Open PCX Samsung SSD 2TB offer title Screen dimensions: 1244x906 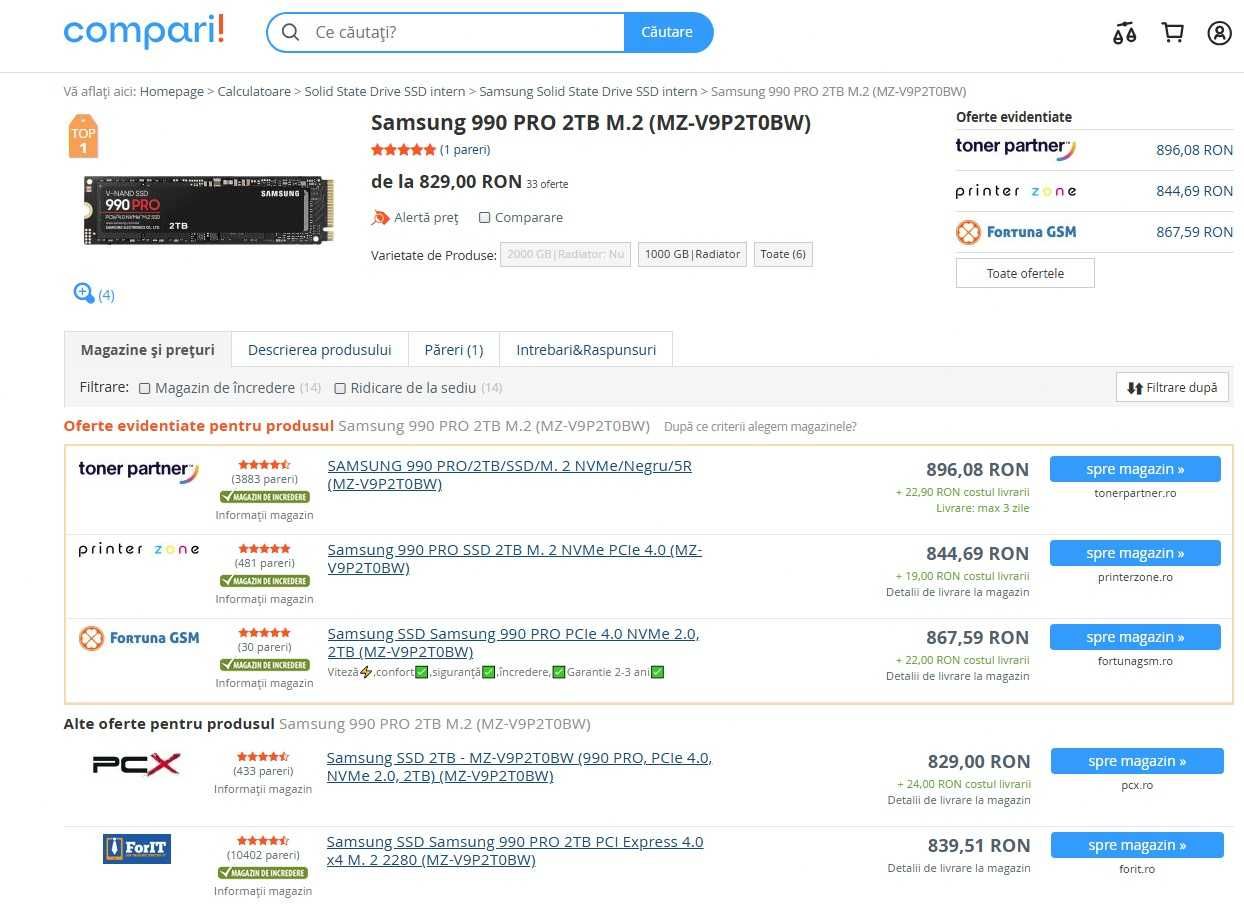click(519, 767)
